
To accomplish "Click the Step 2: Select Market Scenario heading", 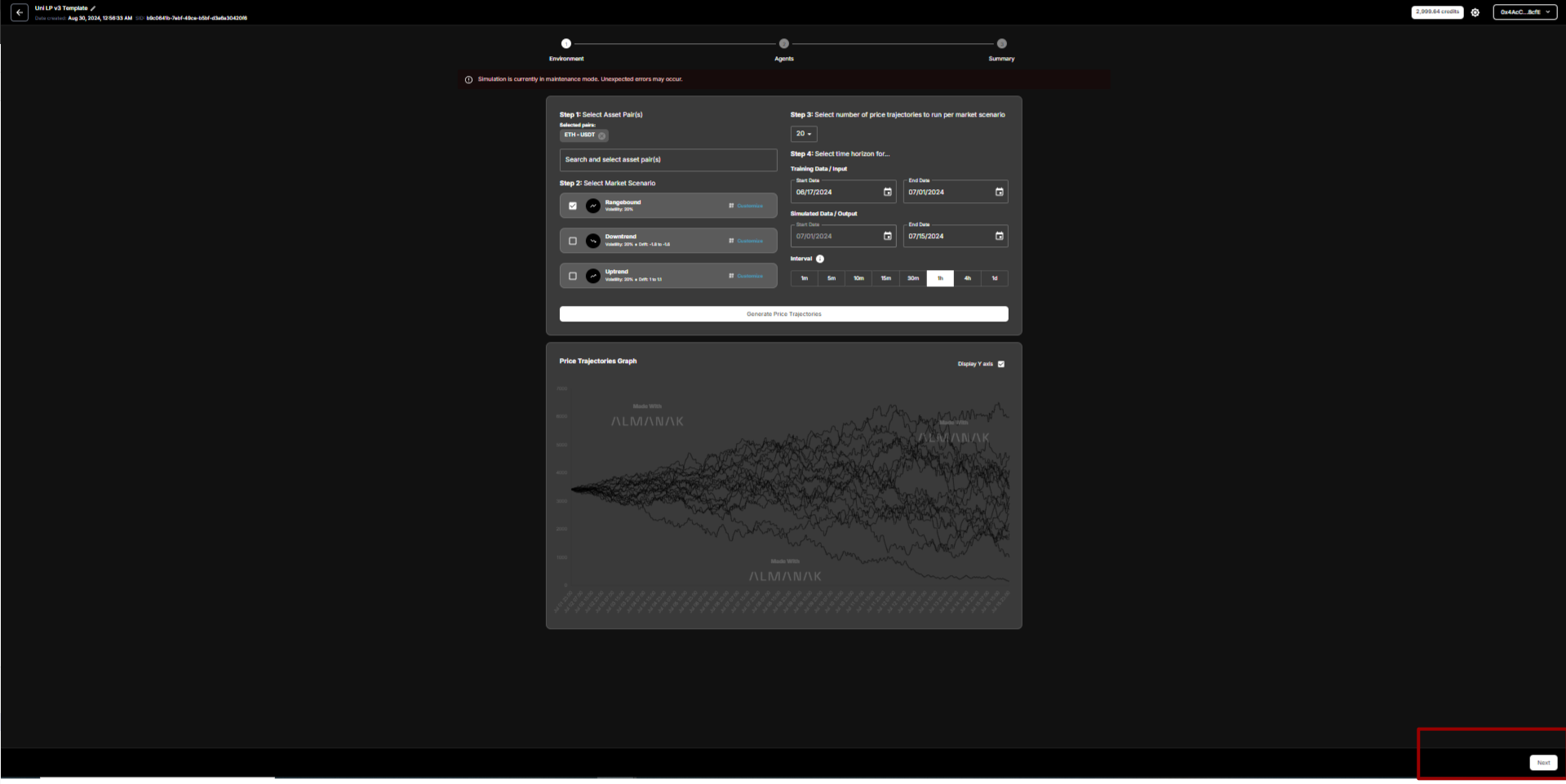I will pyautogui.click(x=607, y=183).
